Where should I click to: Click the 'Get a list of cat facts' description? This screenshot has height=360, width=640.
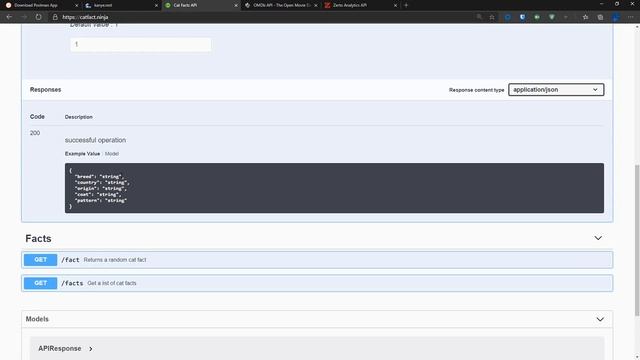click(x=112, y=283)
